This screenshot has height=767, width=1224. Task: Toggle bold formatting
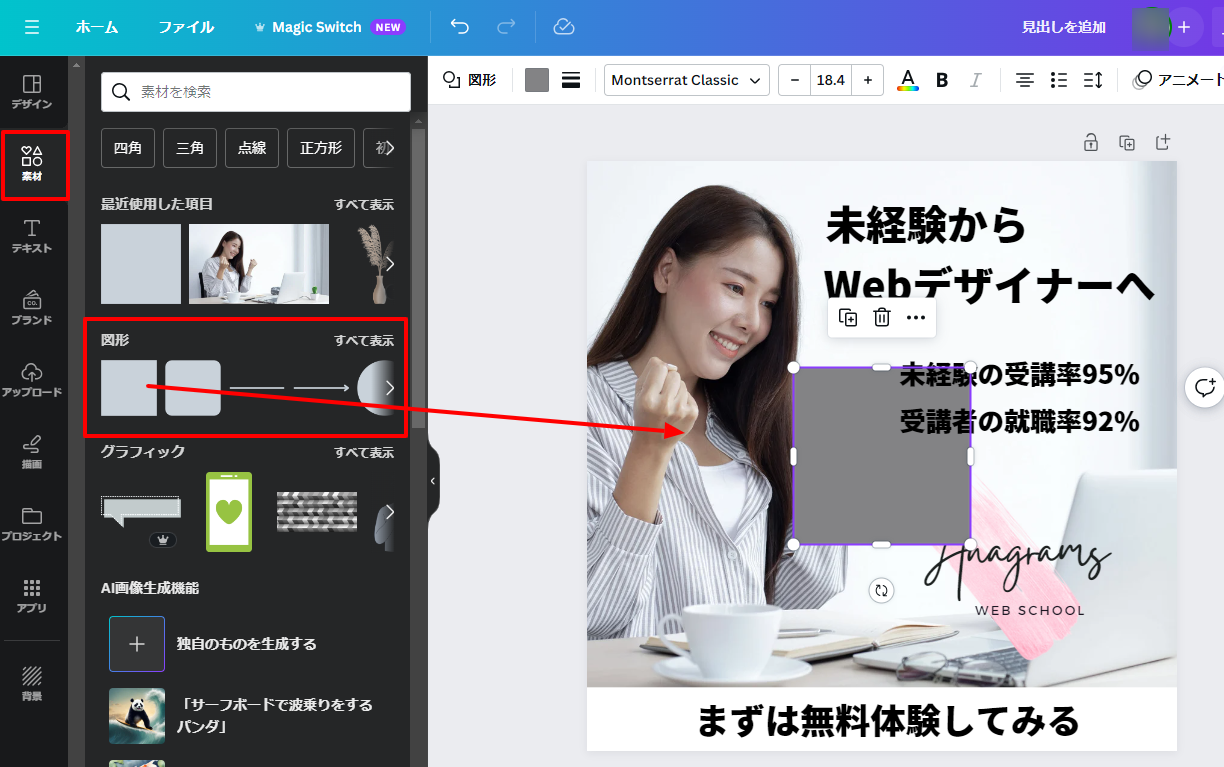click(941, 80)
